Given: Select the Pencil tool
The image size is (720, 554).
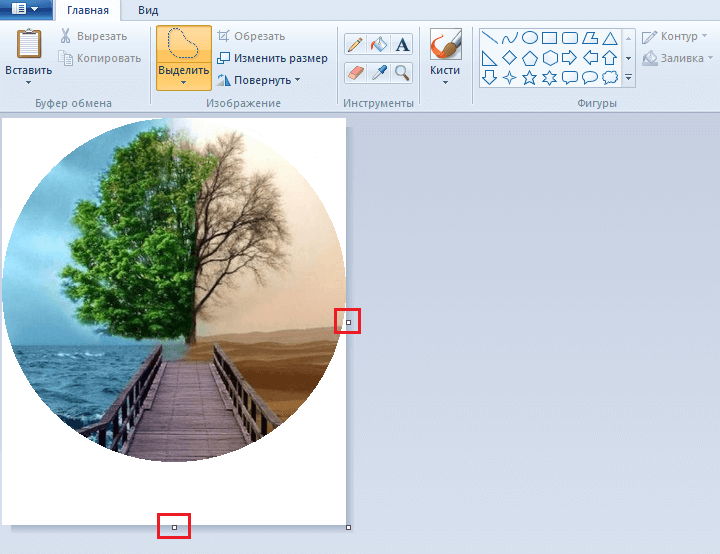Looking at the screenshot, I should pos(355,44).
